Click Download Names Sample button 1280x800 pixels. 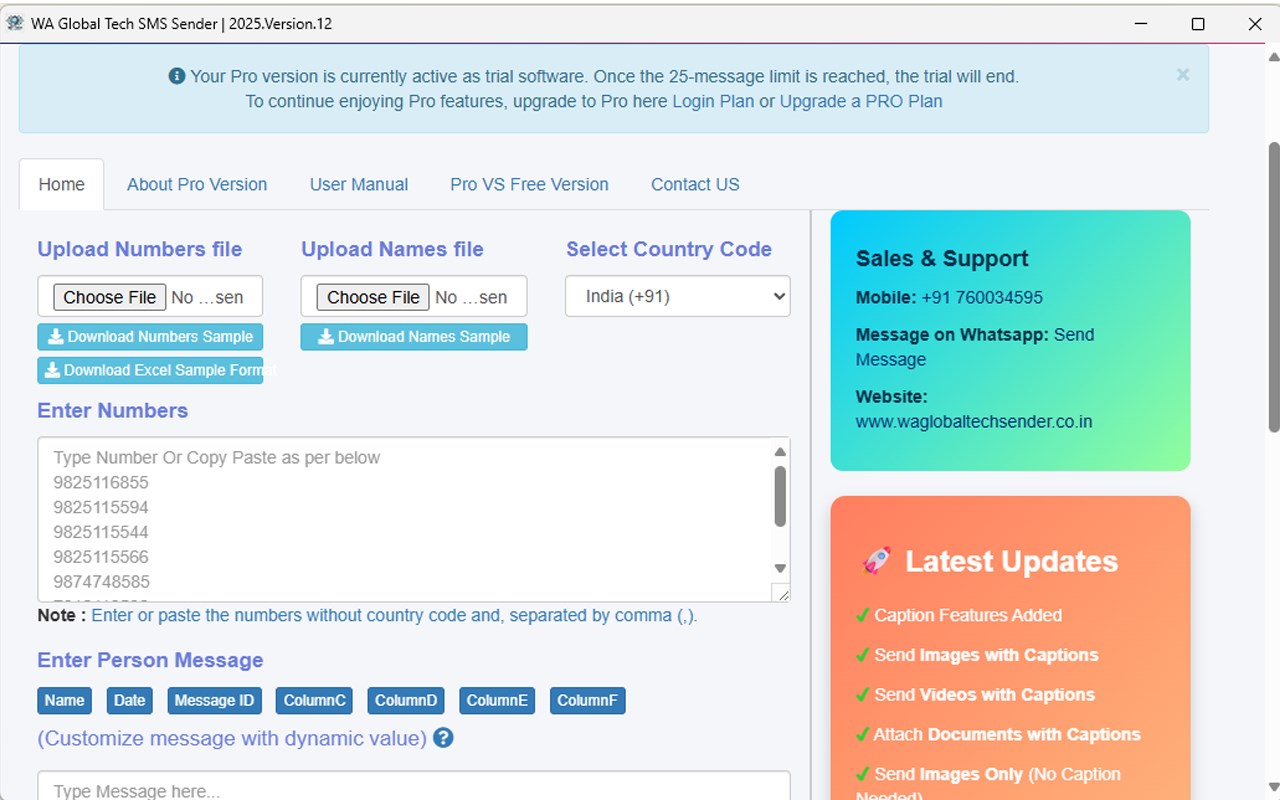tap(414, 337)
